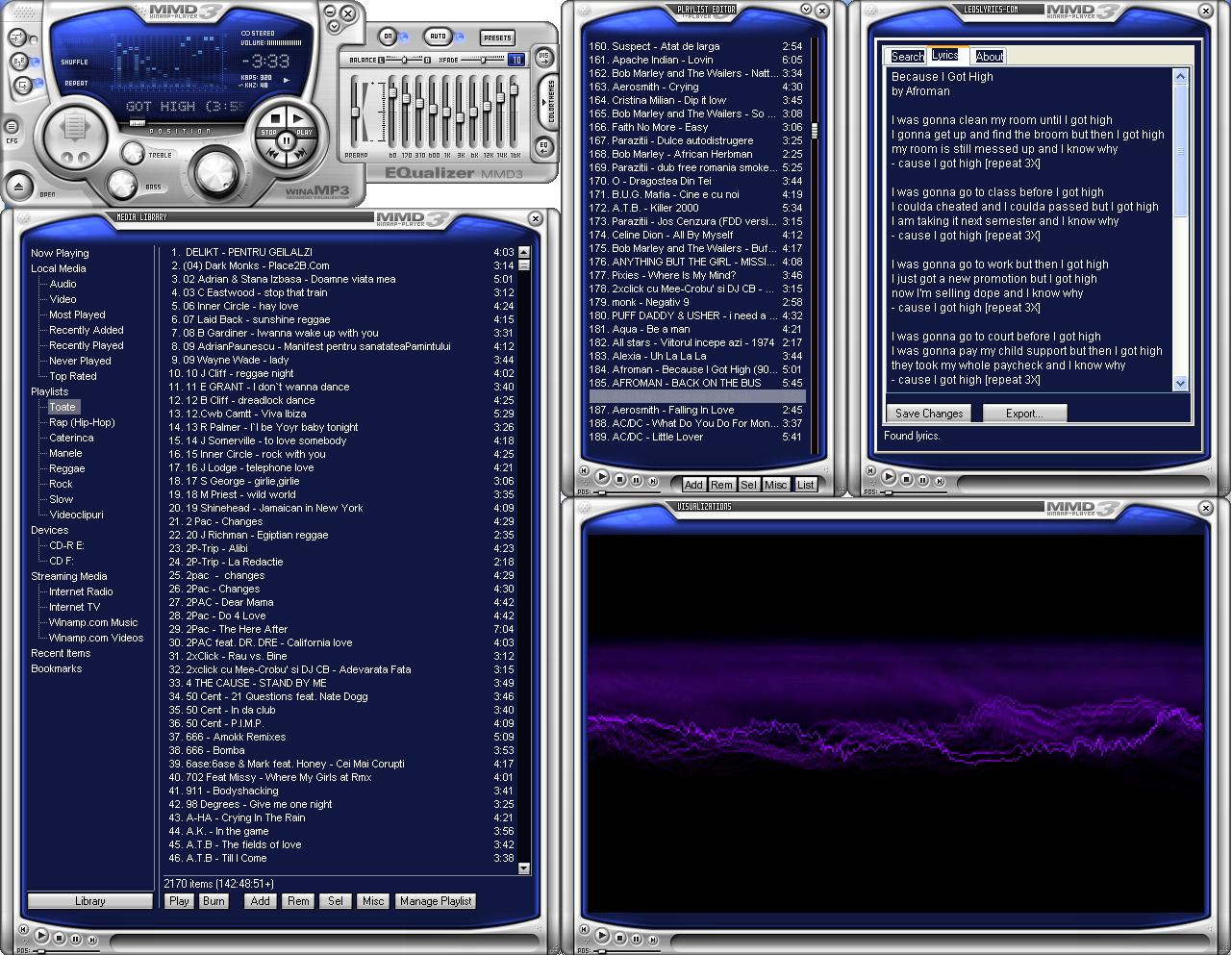Open the CFG configuration button
The width and height of the screenshot is (1232, 955).
[12, 127]
